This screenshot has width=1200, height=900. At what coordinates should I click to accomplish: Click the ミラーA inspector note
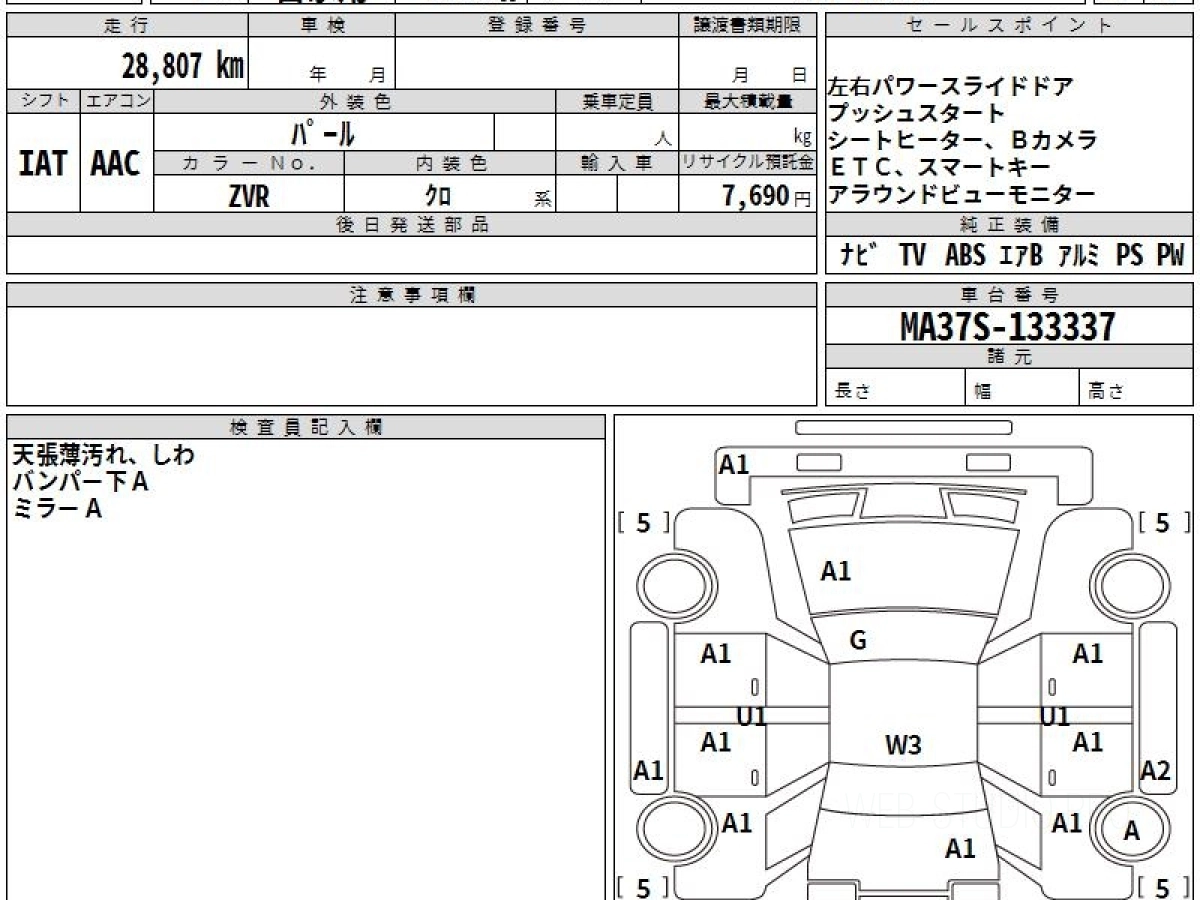pyautogui.click(x=57, y=509)
